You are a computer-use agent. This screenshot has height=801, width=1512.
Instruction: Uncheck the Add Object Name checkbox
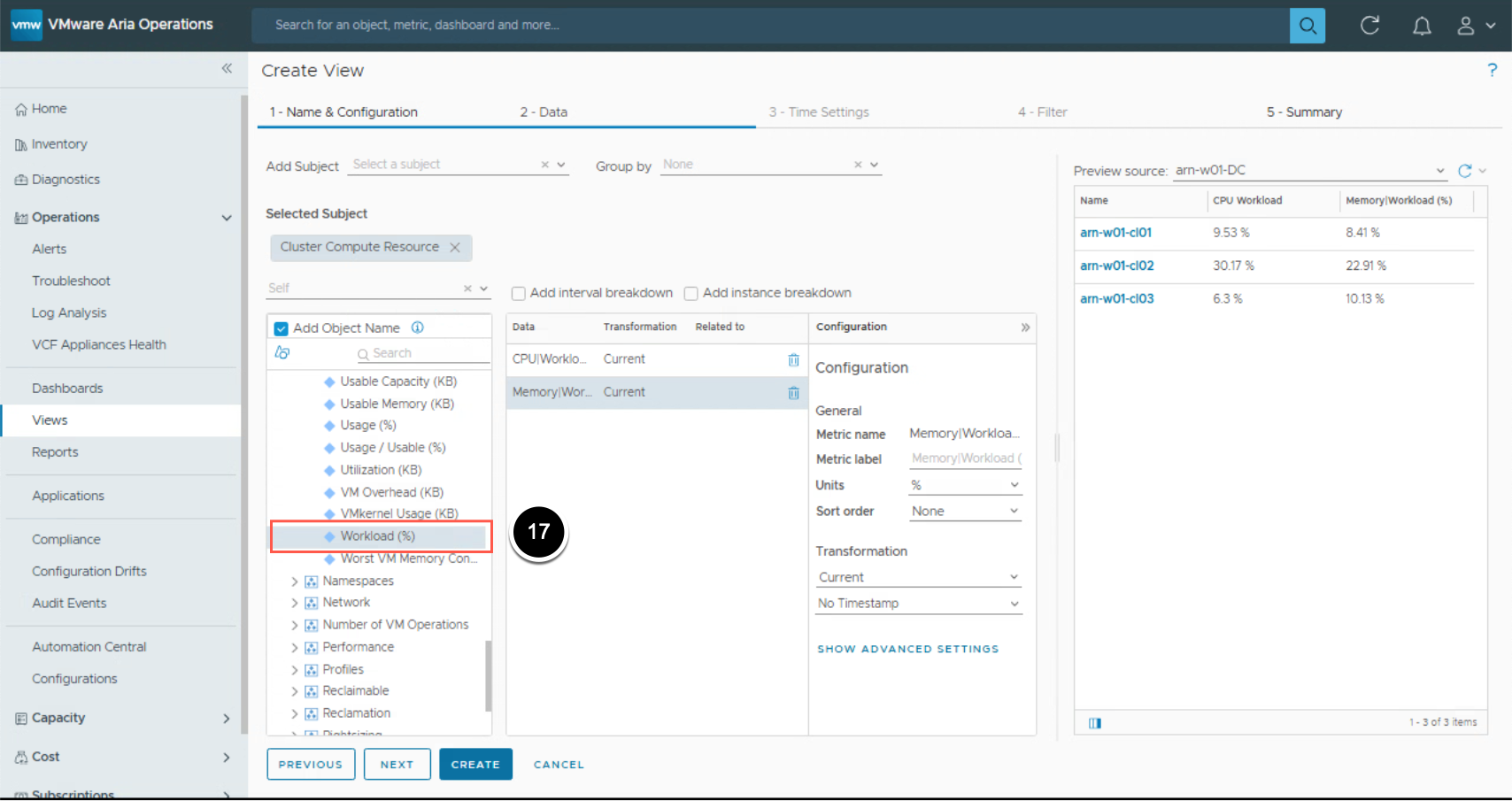(282, 328)
